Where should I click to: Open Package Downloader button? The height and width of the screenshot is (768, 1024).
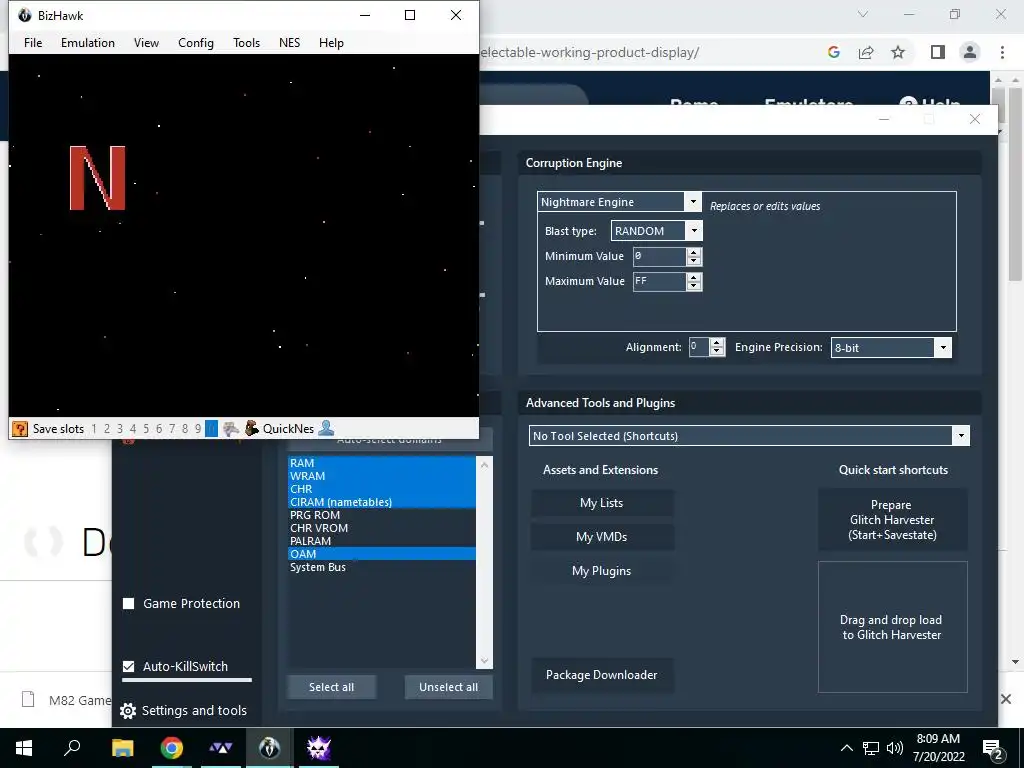601,675
